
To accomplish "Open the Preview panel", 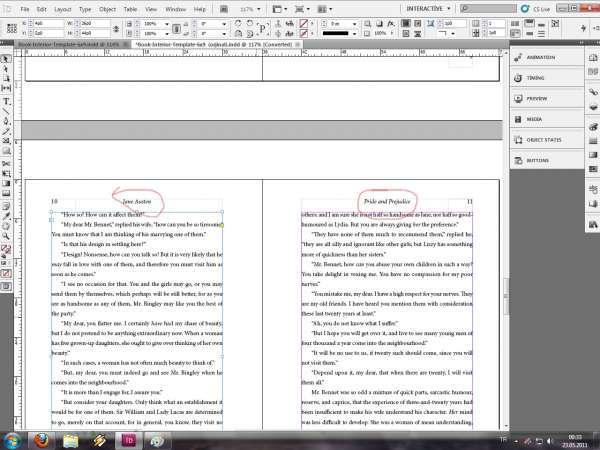I will coord(547,99).
